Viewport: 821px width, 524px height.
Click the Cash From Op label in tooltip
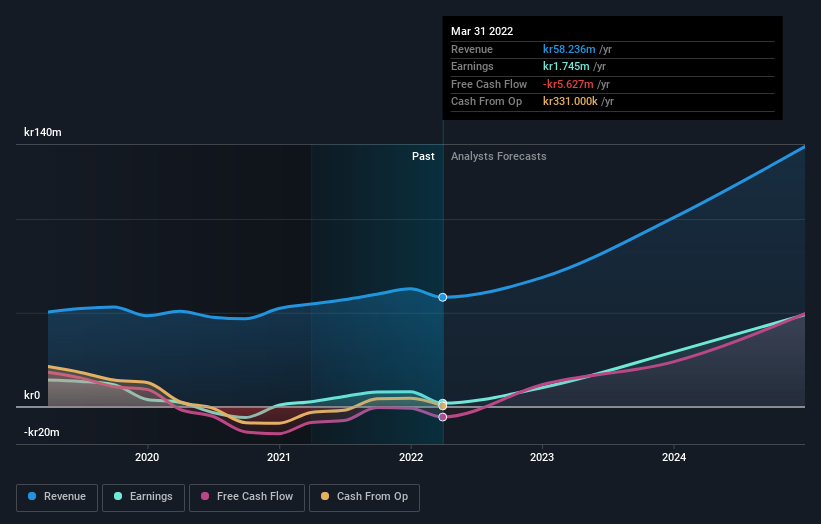486,102
